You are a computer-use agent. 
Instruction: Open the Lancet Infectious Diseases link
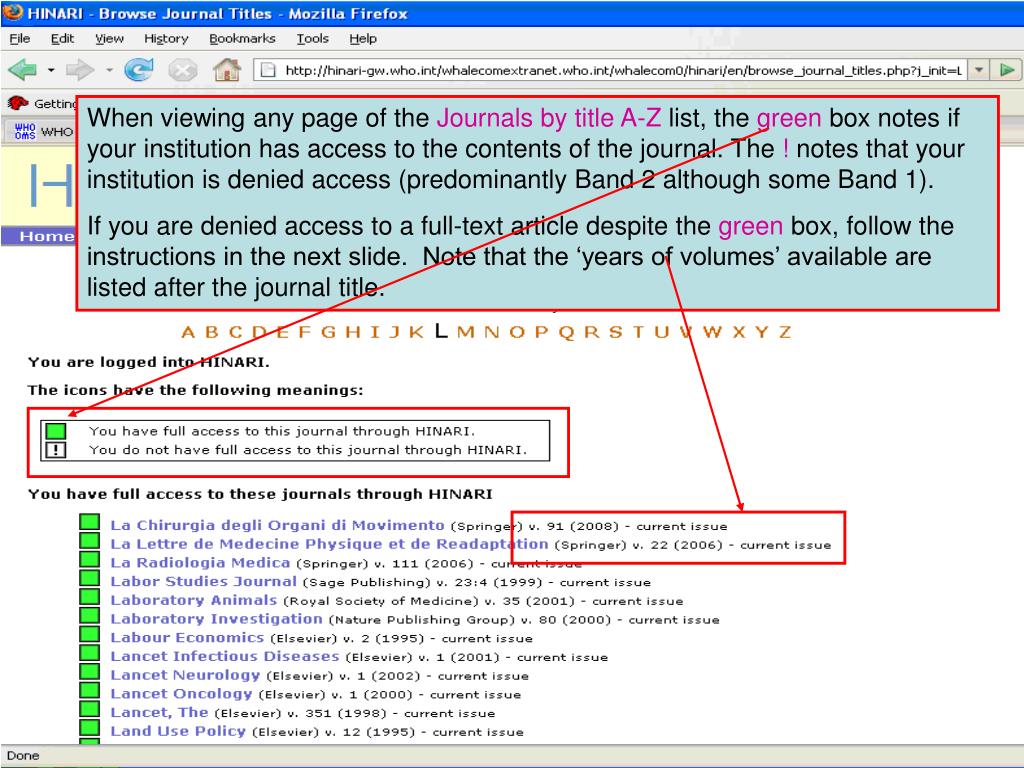coord(225,656)
